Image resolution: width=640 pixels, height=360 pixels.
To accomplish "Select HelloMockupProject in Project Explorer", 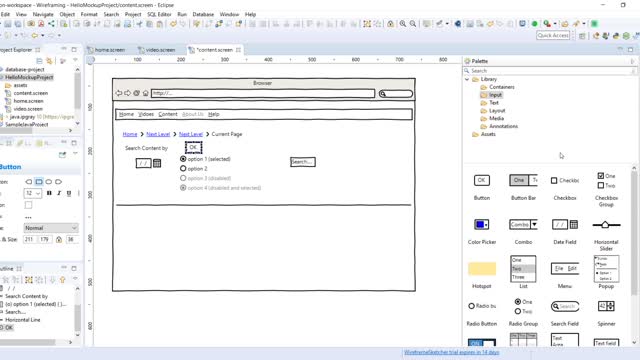I will (29, 77).
